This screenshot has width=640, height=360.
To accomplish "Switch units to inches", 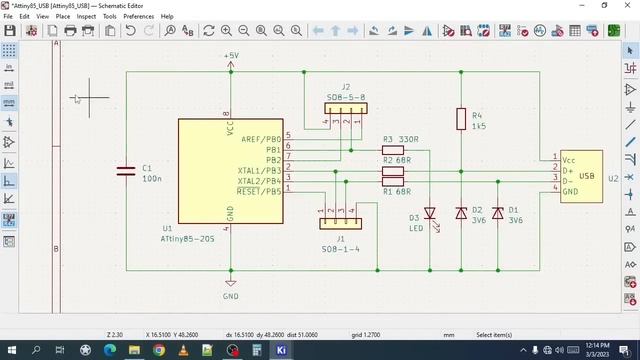I will 9,68.
